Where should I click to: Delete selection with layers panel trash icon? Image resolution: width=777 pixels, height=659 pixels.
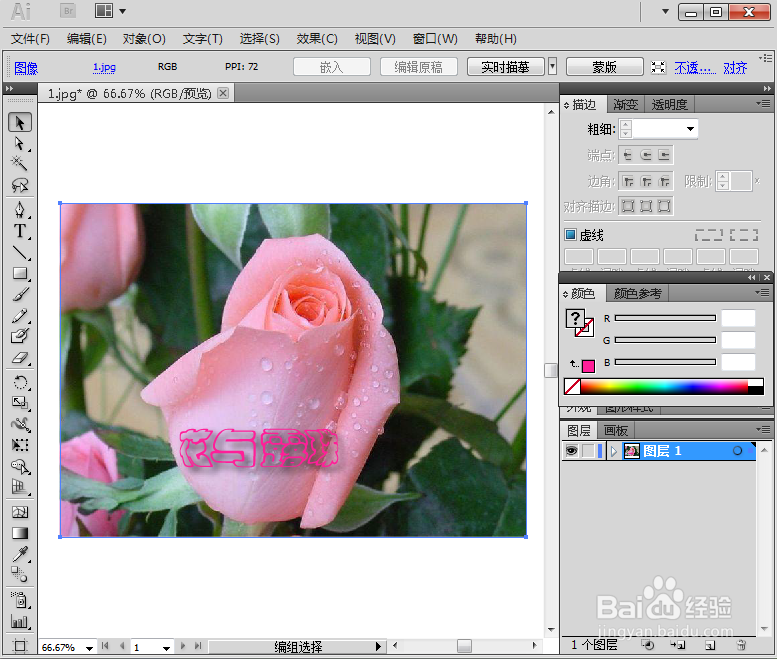point(741,645)
